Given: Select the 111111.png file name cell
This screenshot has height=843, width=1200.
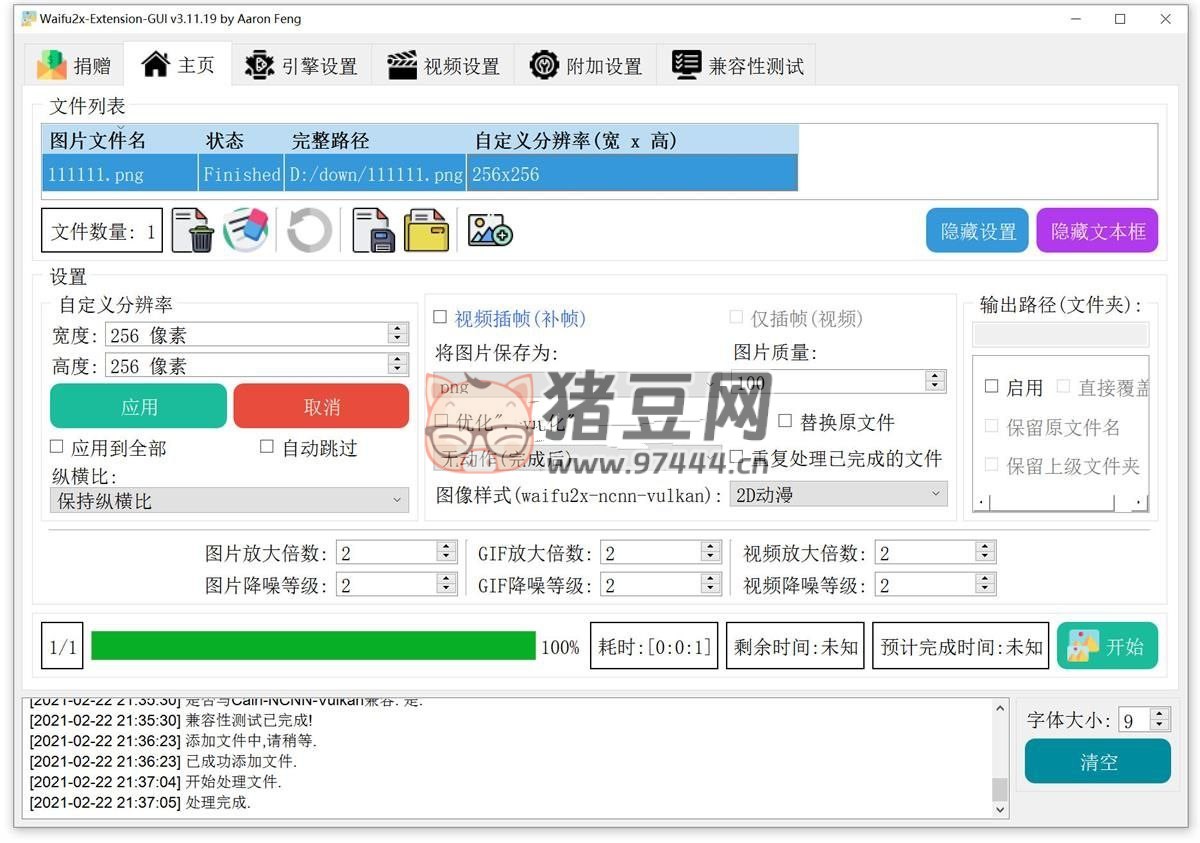Looking at the screenshot, I should [120, 173].
